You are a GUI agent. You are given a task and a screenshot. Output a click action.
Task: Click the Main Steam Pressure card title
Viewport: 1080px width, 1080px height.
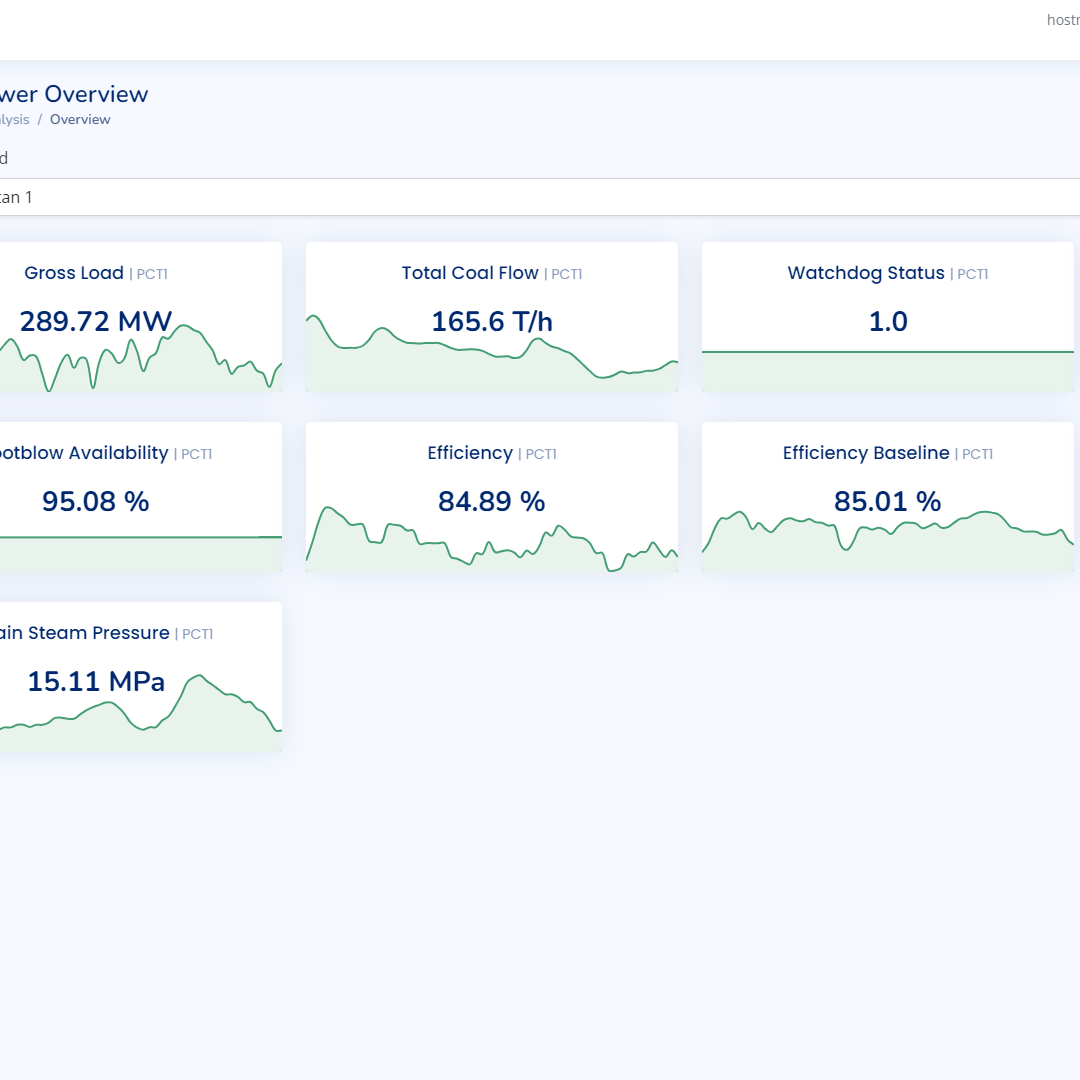[x=84, y=633]
